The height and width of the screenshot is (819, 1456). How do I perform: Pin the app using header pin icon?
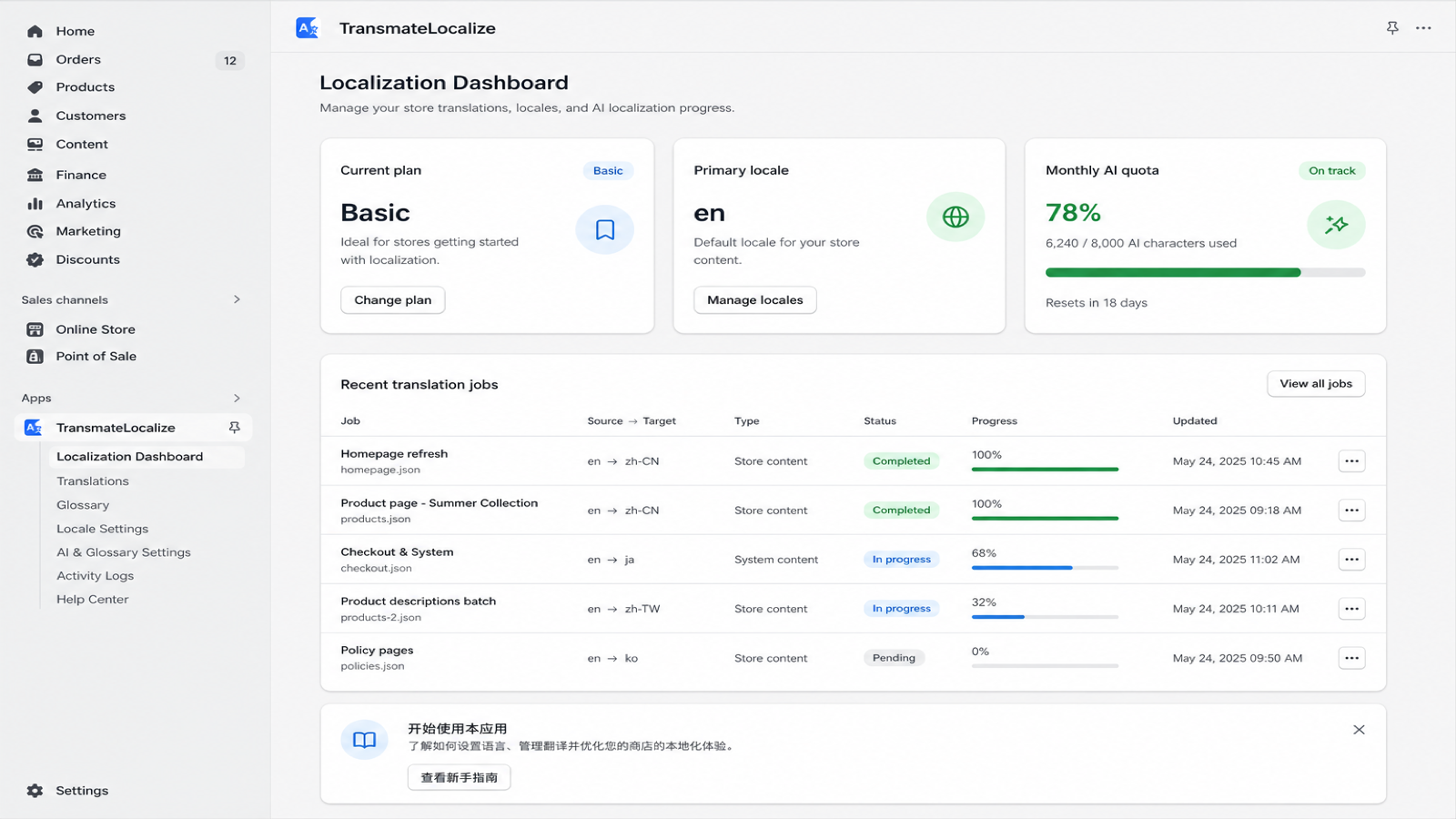(x=1392, y=28)
